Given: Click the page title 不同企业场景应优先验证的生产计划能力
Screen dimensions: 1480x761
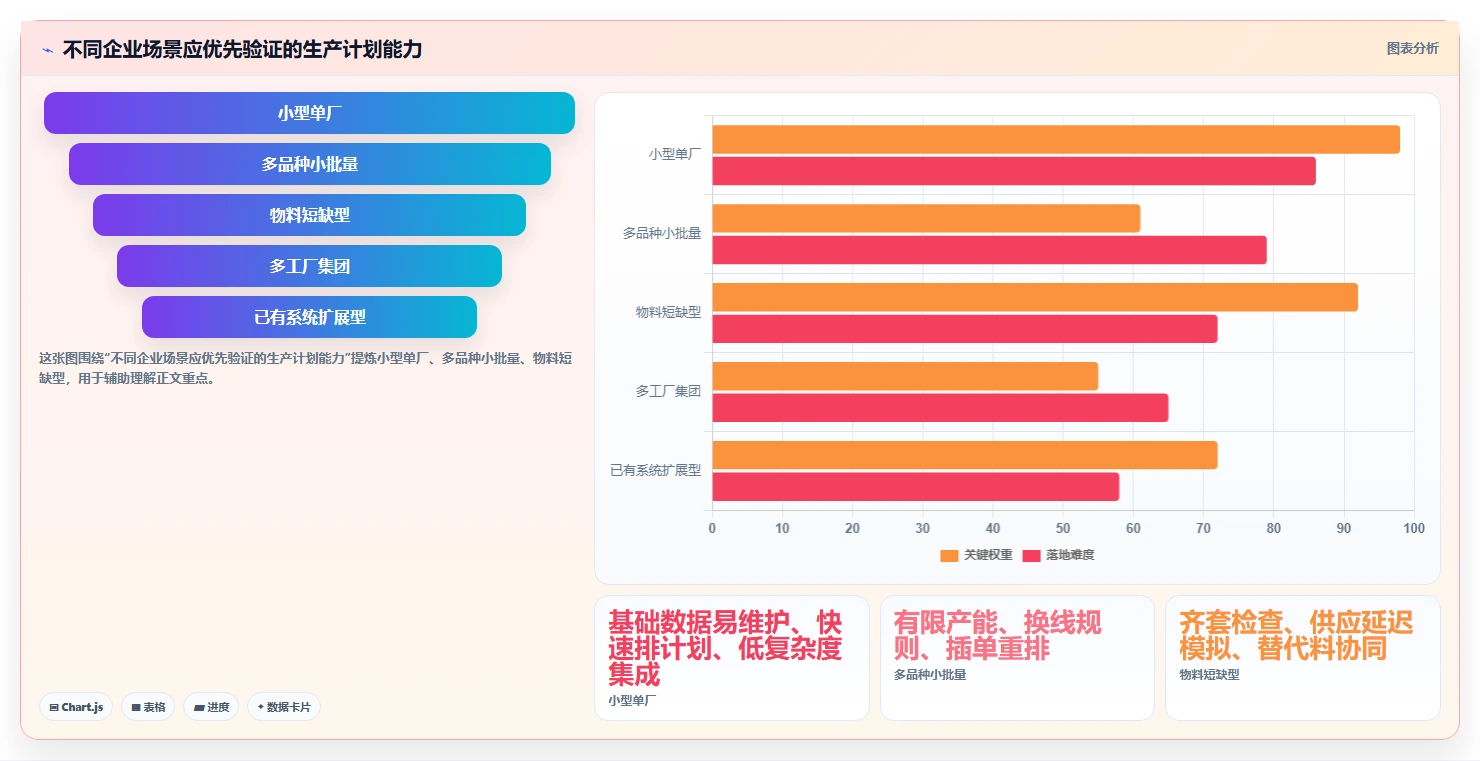Looking at the screenshot, I should pos(242,49).
